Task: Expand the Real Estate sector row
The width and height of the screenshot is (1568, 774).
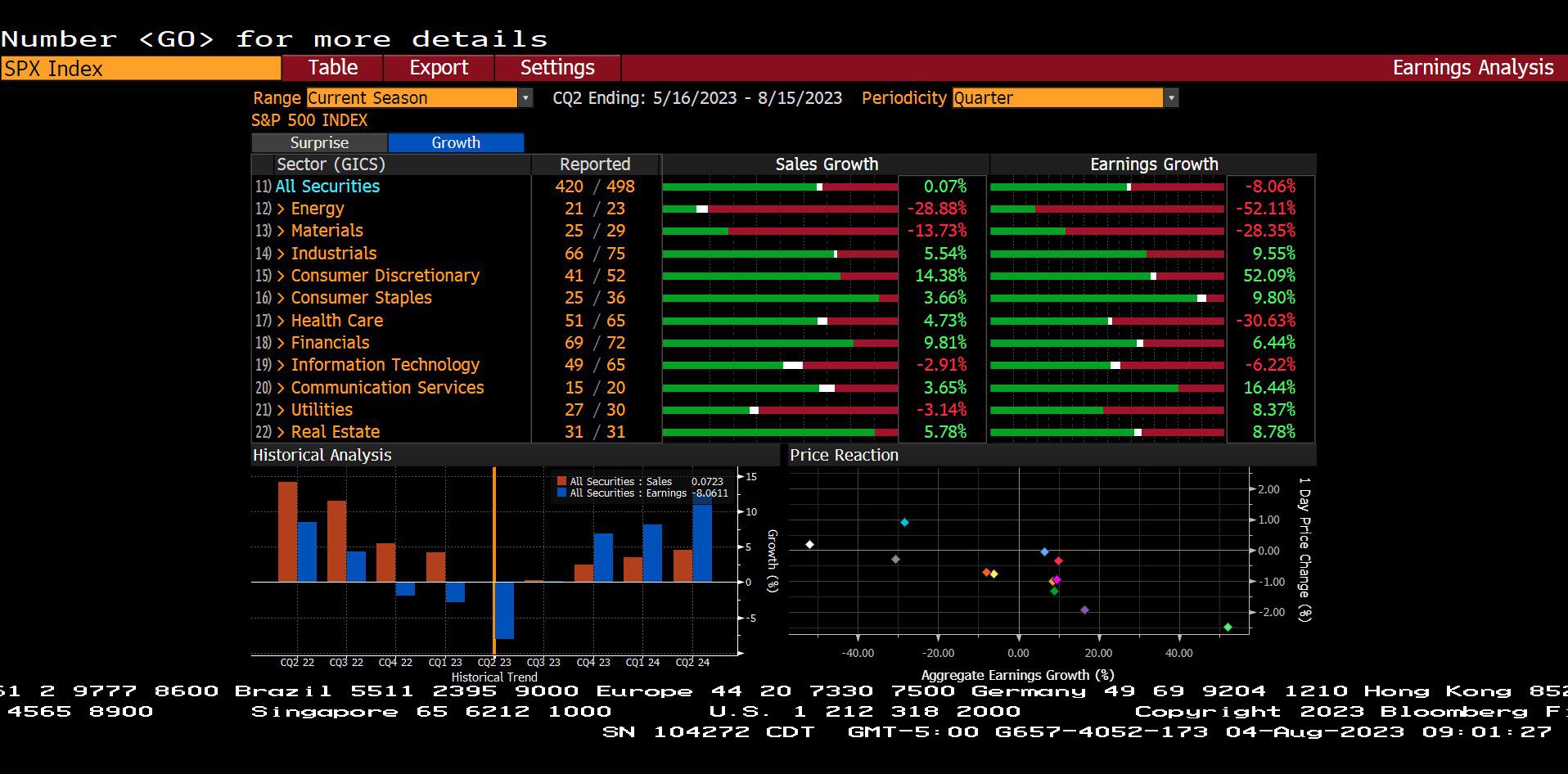Action: [281, 432]
